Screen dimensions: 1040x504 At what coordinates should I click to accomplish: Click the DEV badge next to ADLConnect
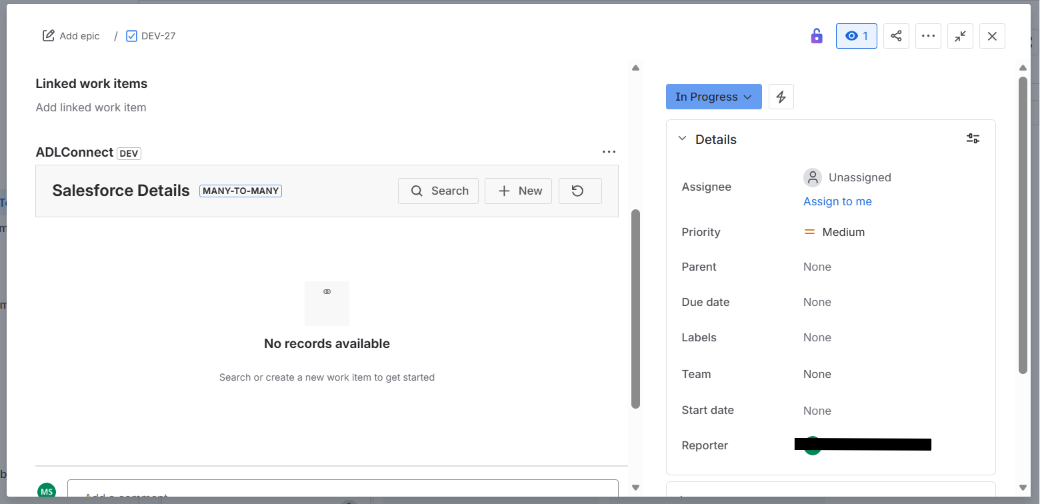click(x=129, y=153)
